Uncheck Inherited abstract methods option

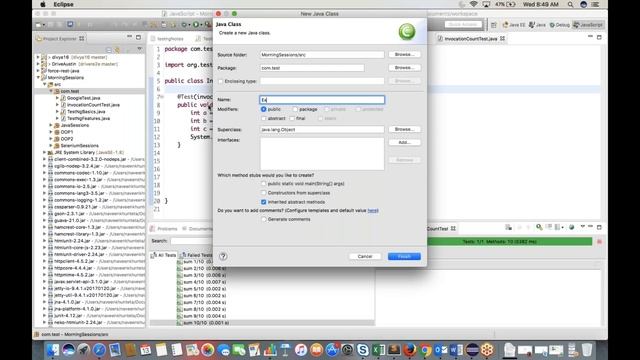pos(263,202)
